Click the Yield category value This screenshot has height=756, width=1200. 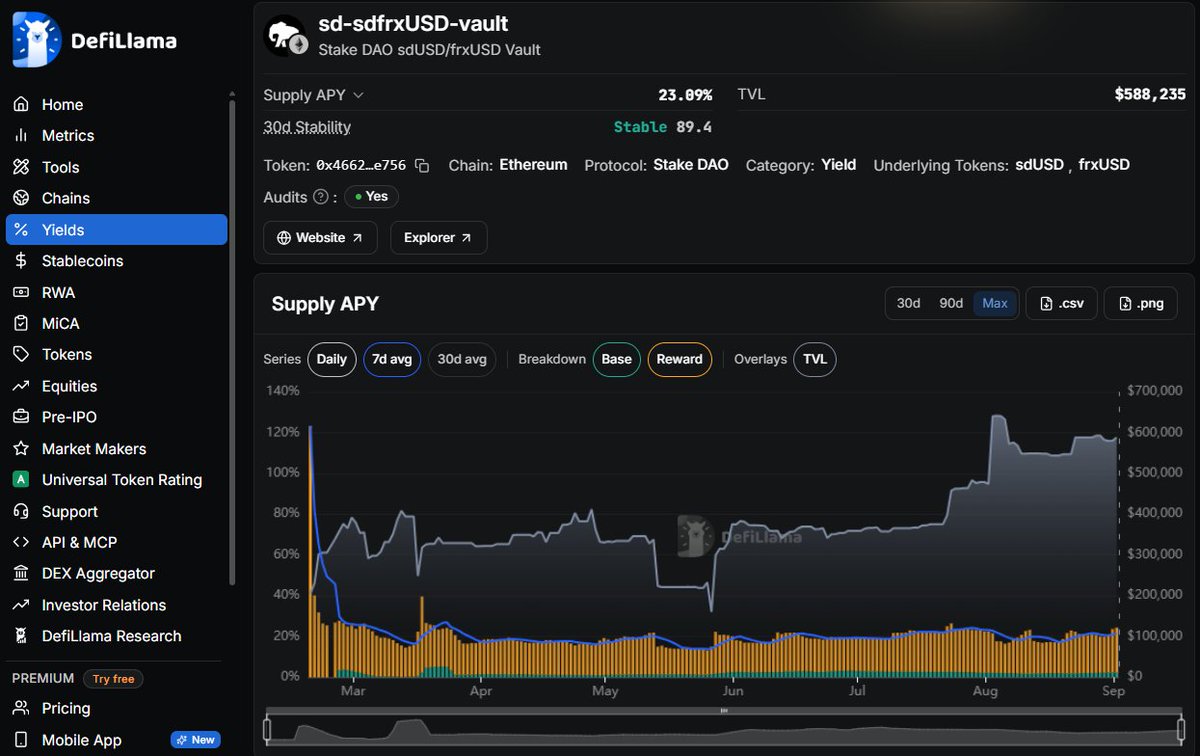click(x=839, y=165)
